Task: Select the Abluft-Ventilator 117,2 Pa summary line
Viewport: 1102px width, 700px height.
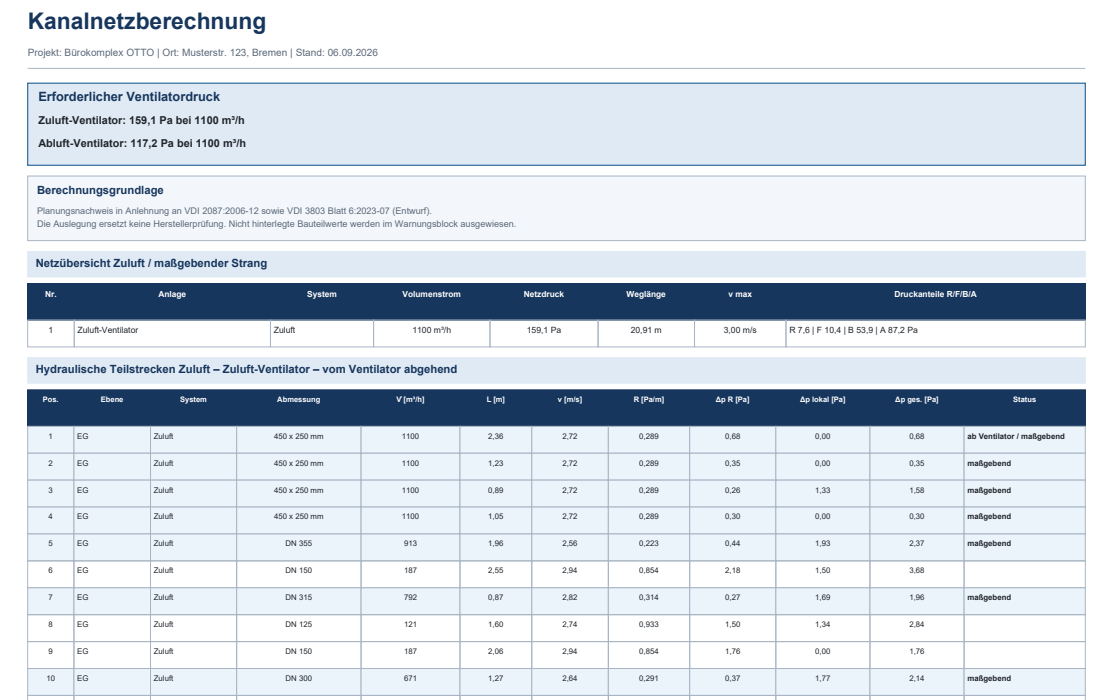Action: (x=142, y=143)
